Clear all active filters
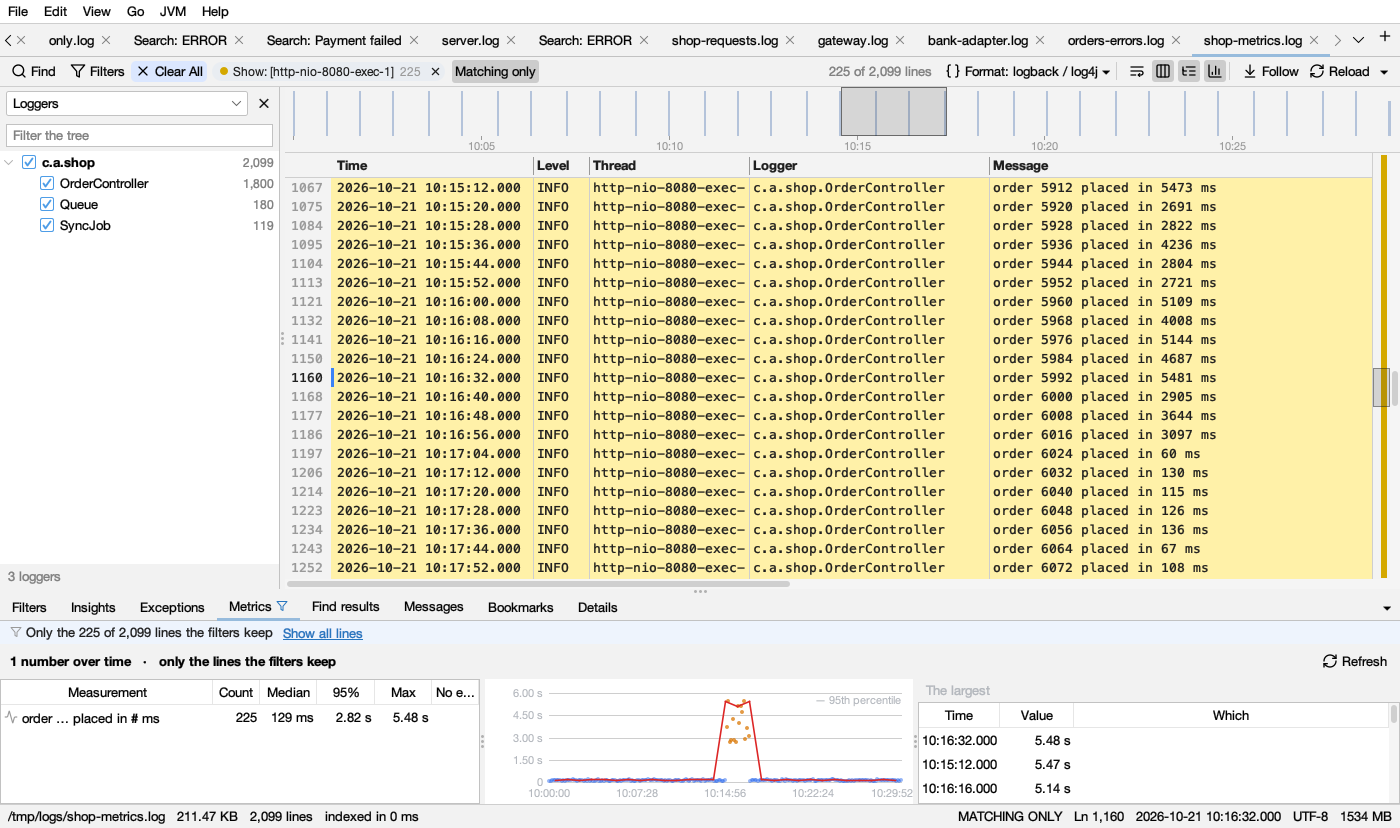1400x828 pixels. tap(170, 71)
